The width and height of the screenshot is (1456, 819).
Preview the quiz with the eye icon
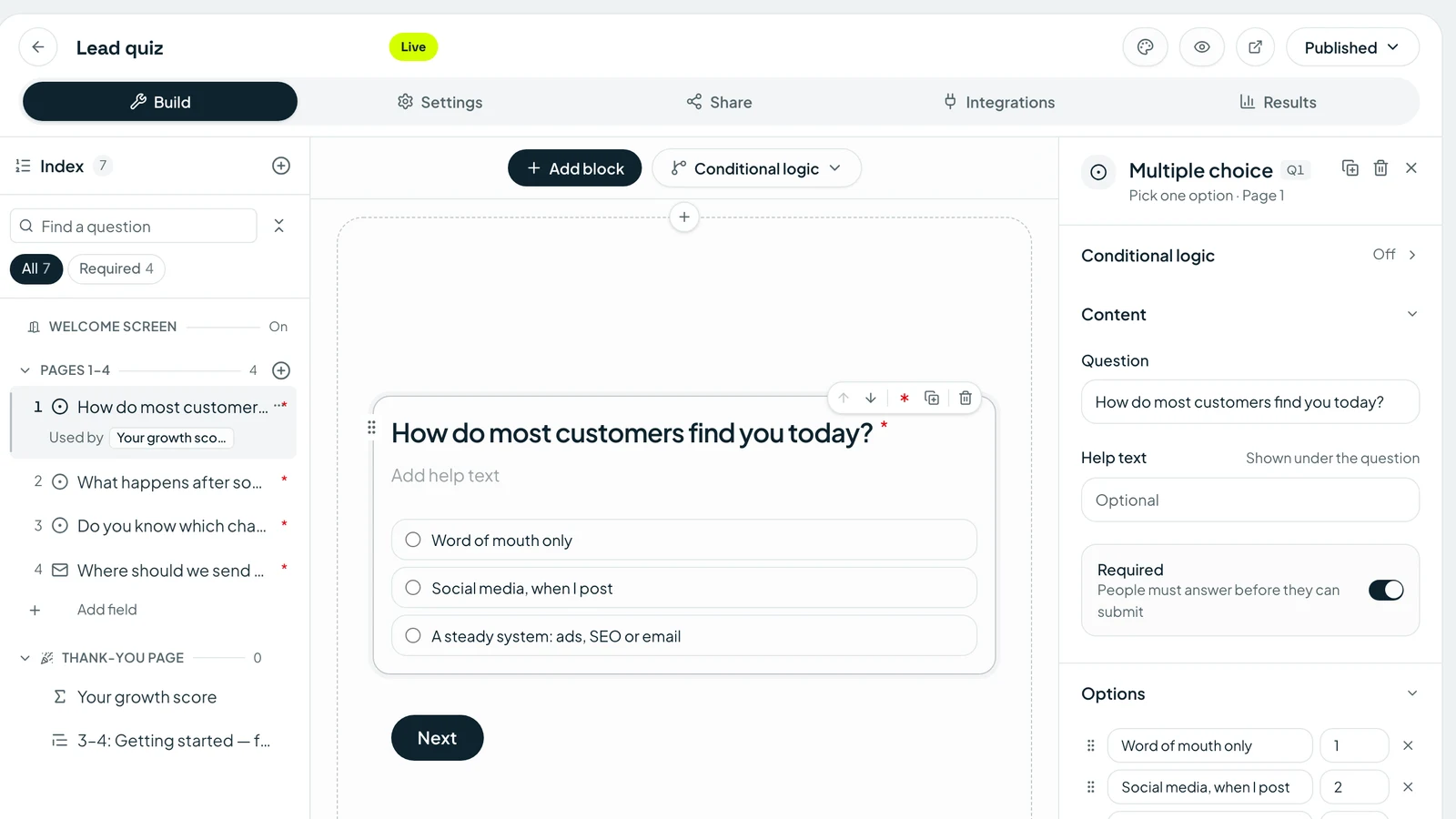pyautogui.click(x=1202, y=47)
